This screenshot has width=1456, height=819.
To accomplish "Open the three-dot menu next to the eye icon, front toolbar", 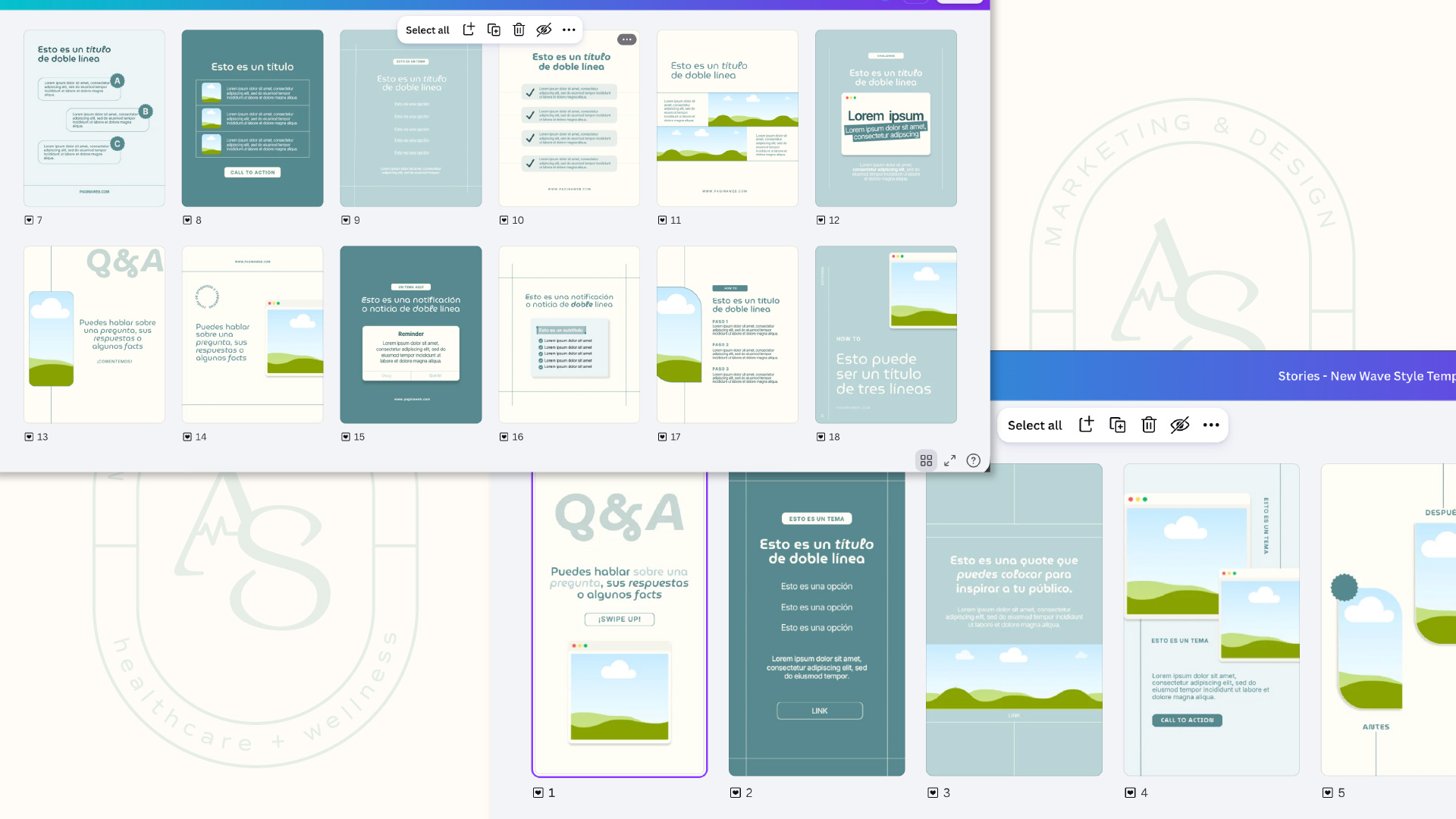I will 569,30.
